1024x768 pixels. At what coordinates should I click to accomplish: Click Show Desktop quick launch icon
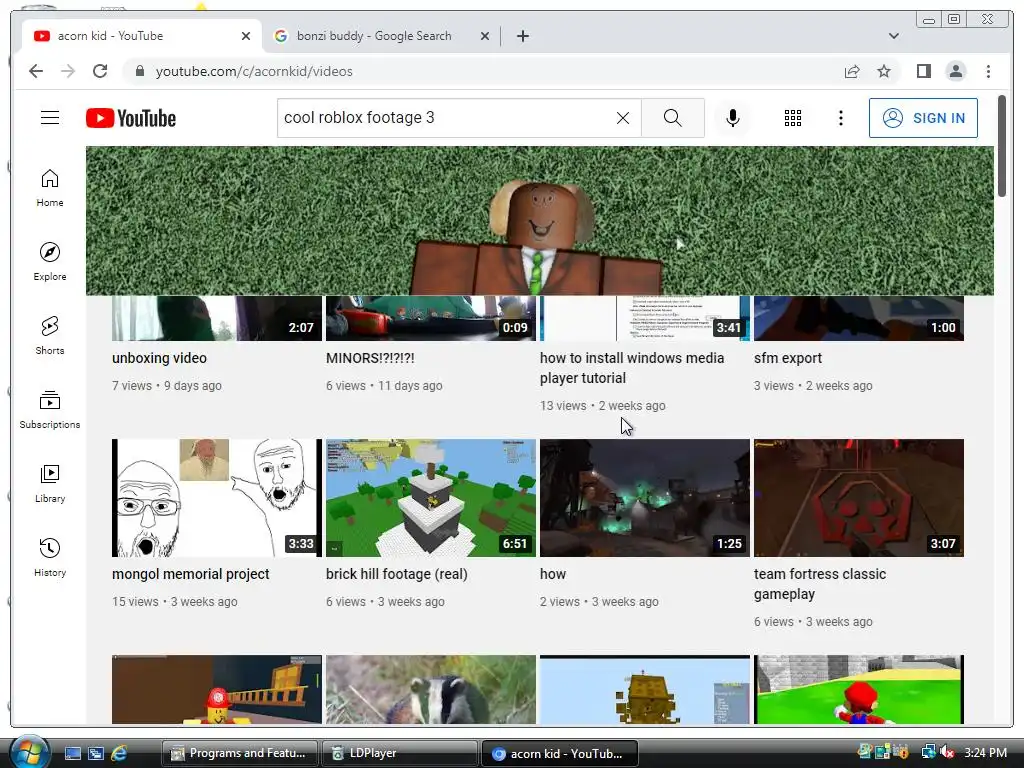(72, 753)
